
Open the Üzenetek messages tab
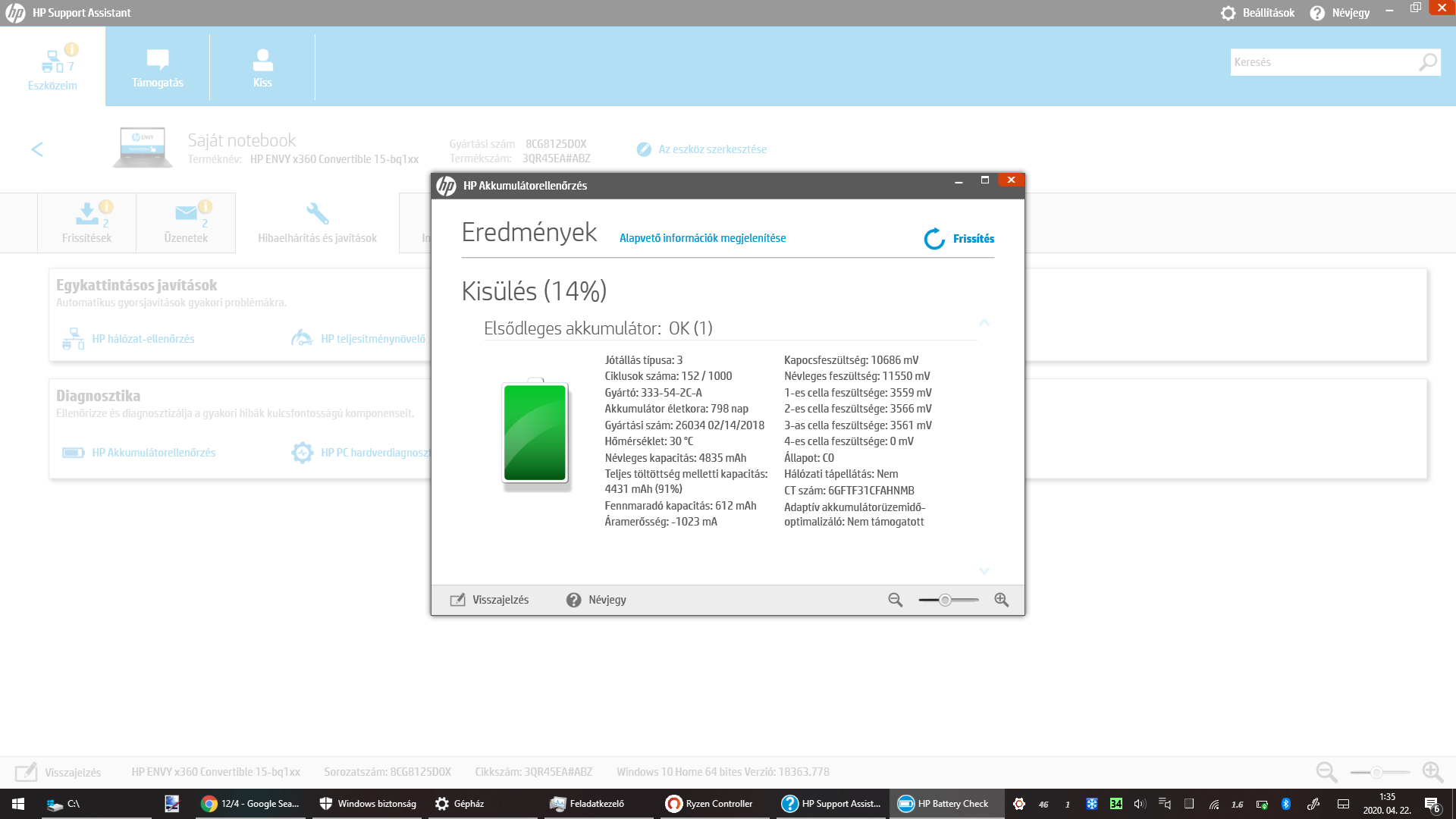[x=186, y=222]
